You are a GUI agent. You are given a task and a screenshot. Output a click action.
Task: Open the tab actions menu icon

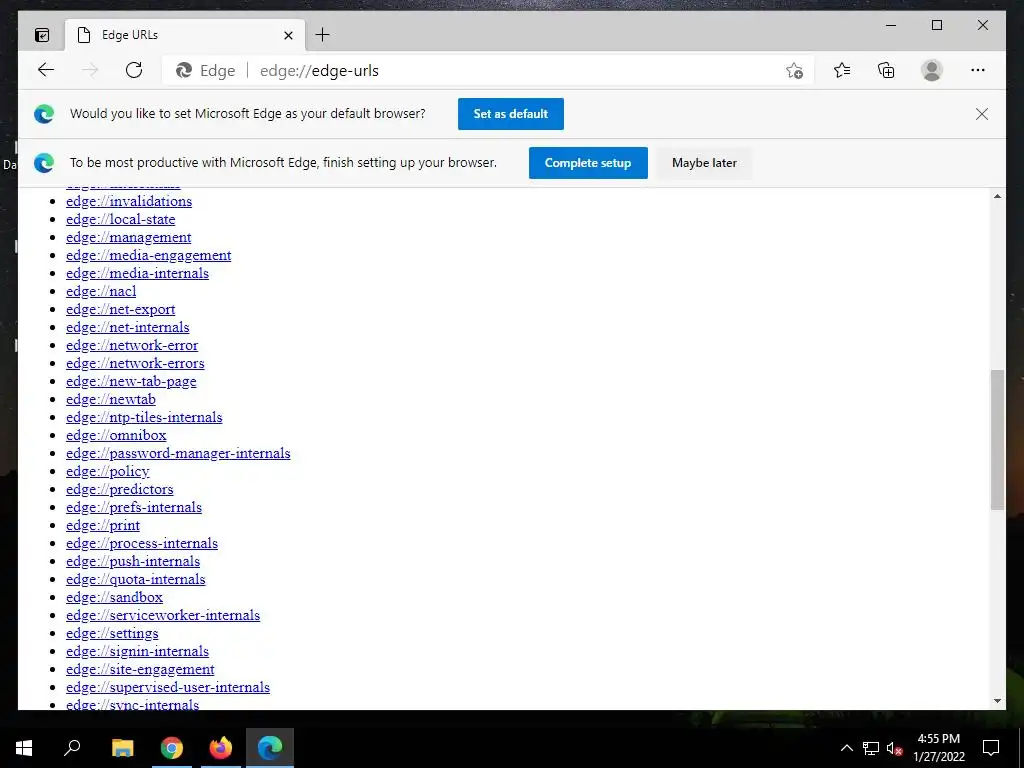coord(42,35)
